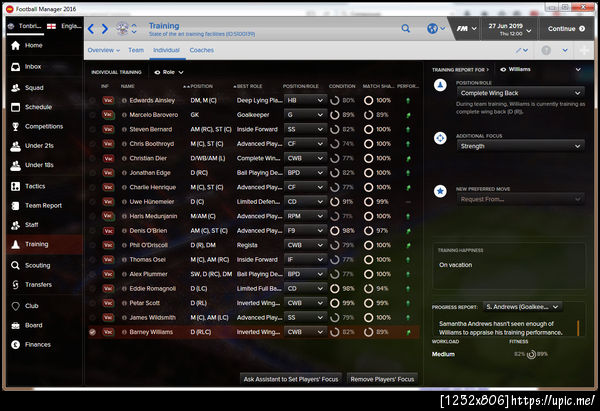Toggle selection circle for Jonathan Edge
This screenshot has height=411, width=600.
(x=92, y=173)
